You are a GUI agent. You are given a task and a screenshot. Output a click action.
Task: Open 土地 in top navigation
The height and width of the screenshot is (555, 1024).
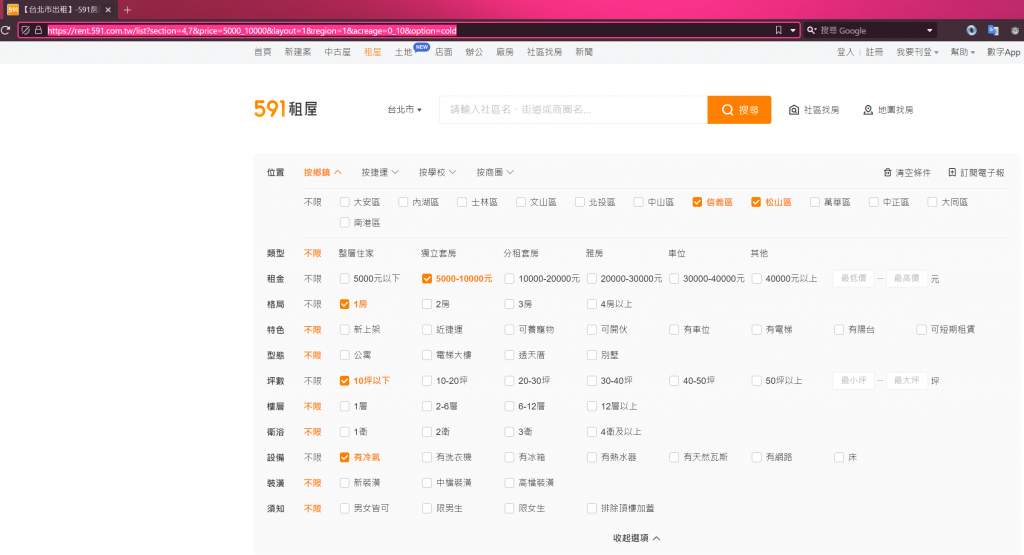404,52
